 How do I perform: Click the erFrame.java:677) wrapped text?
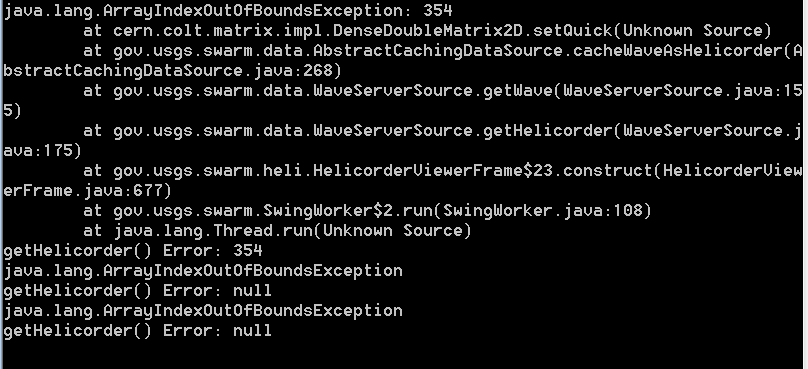point(88,191)
